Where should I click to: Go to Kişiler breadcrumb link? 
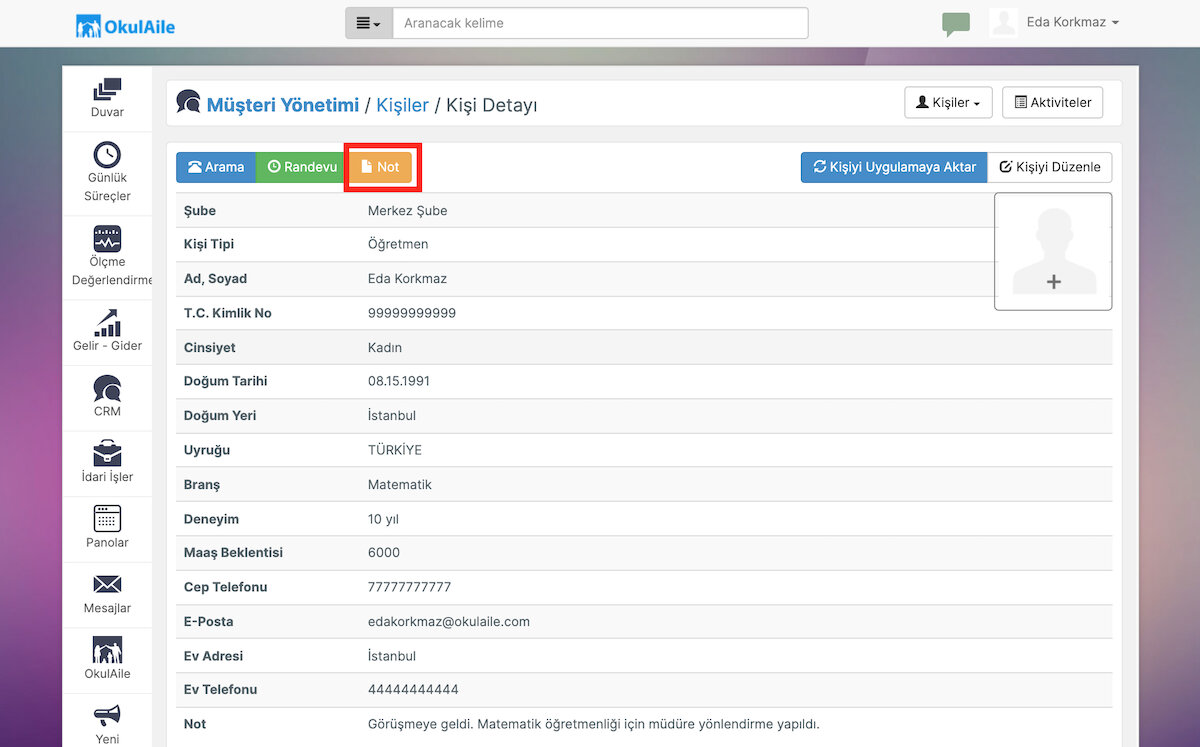403,104
